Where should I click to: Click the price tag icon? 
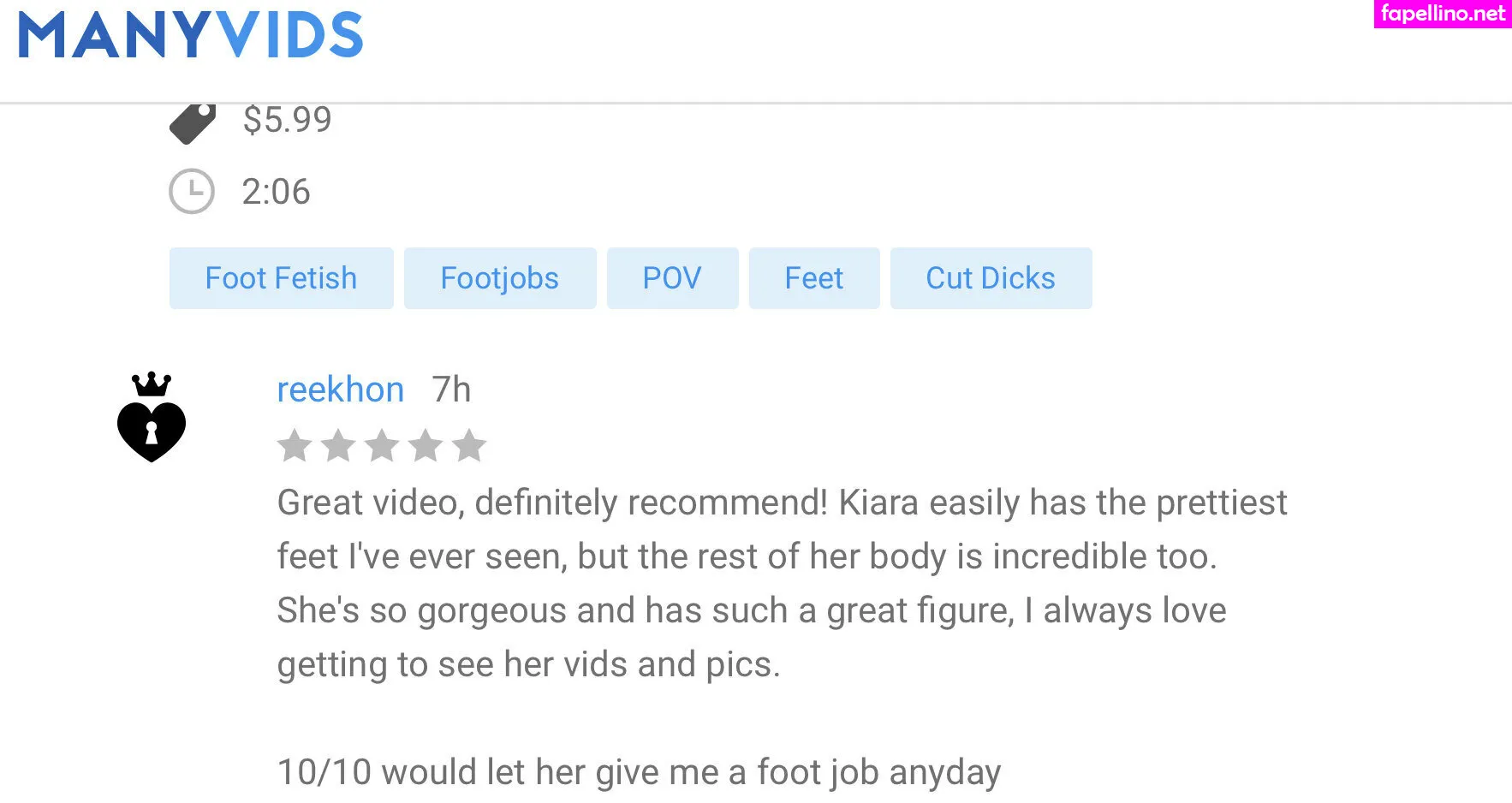point(193,122)
